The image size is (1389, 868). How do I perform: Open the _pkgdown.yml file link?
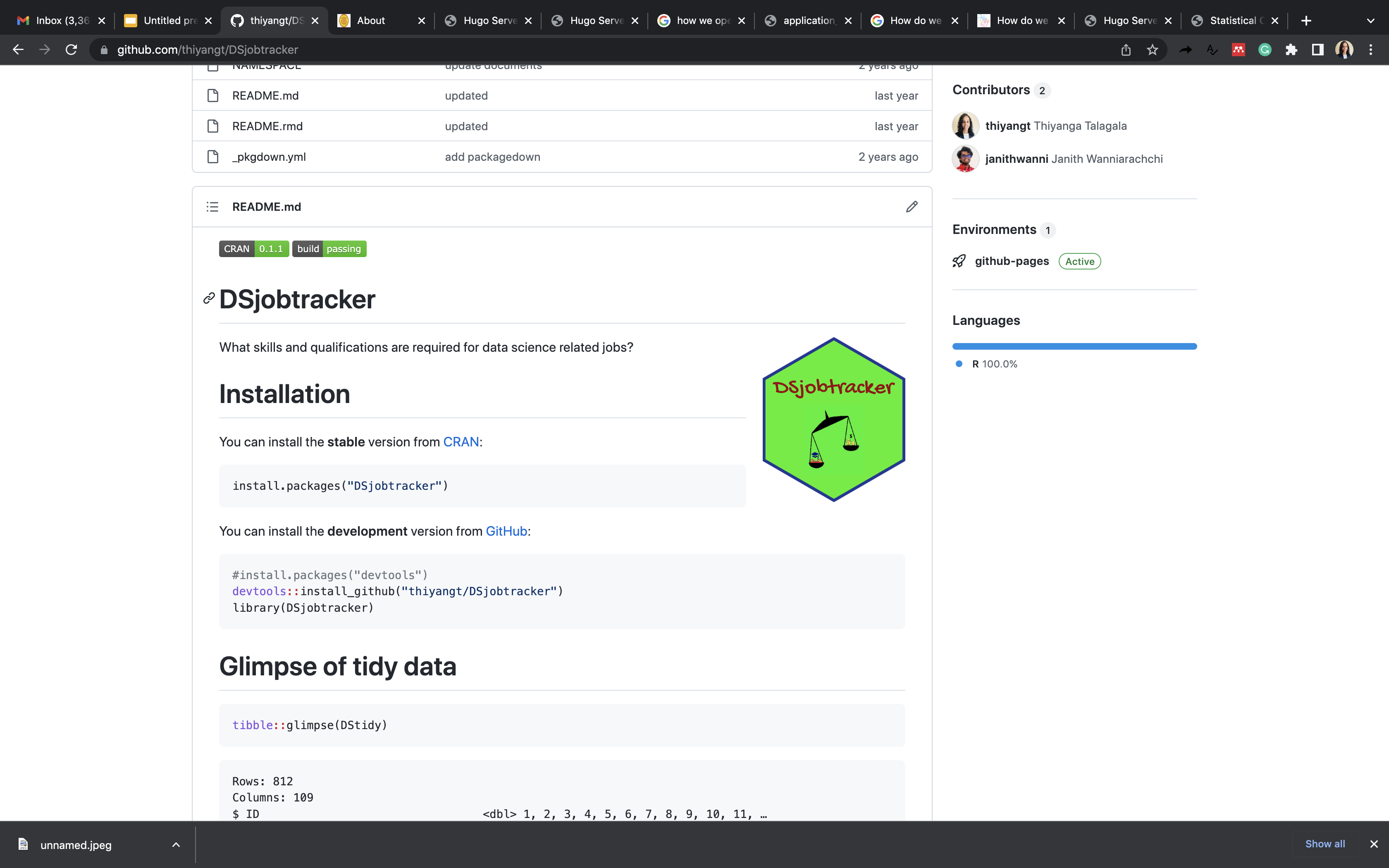[x=269, y=157]
